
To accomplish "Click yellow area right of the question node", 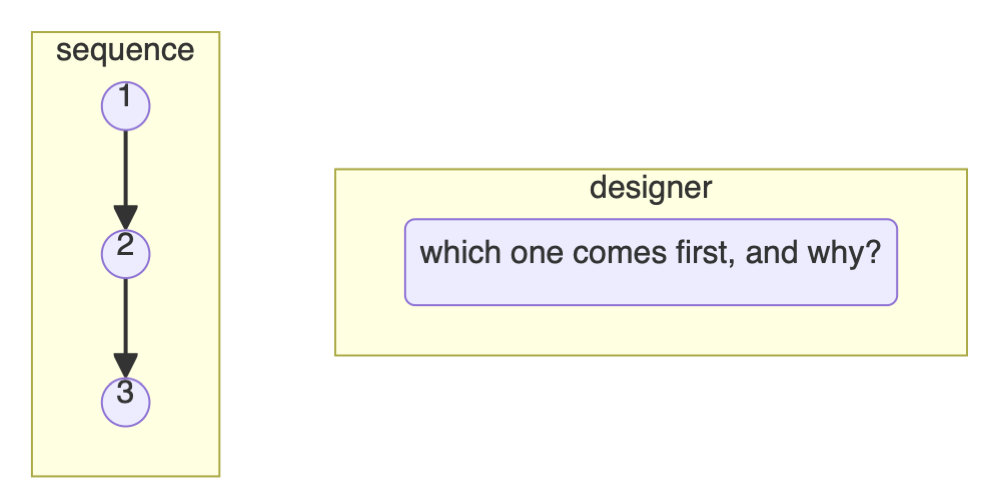I will click(x=932, y=262).
